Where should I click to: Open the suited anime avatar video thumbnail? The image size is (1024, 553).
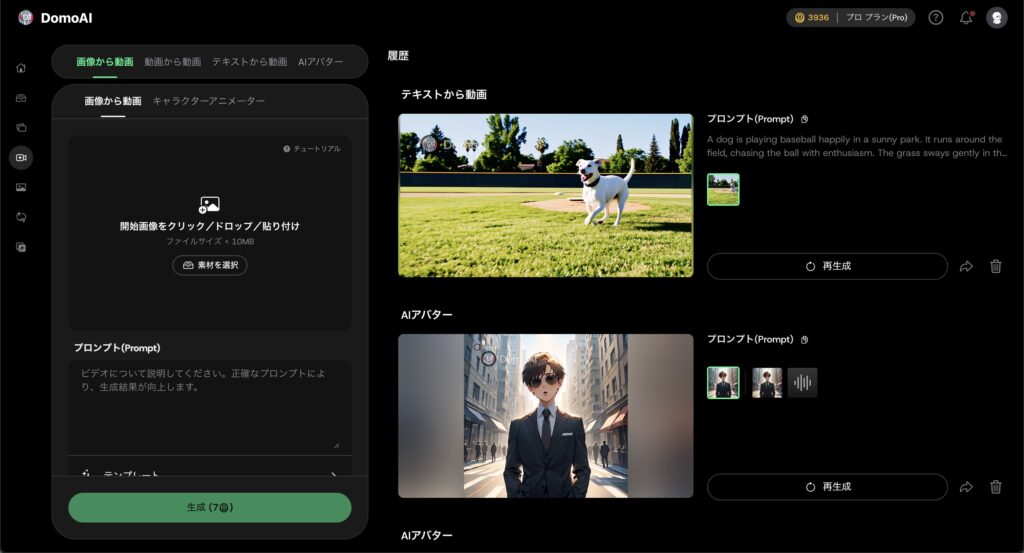[x=546, y=416]
